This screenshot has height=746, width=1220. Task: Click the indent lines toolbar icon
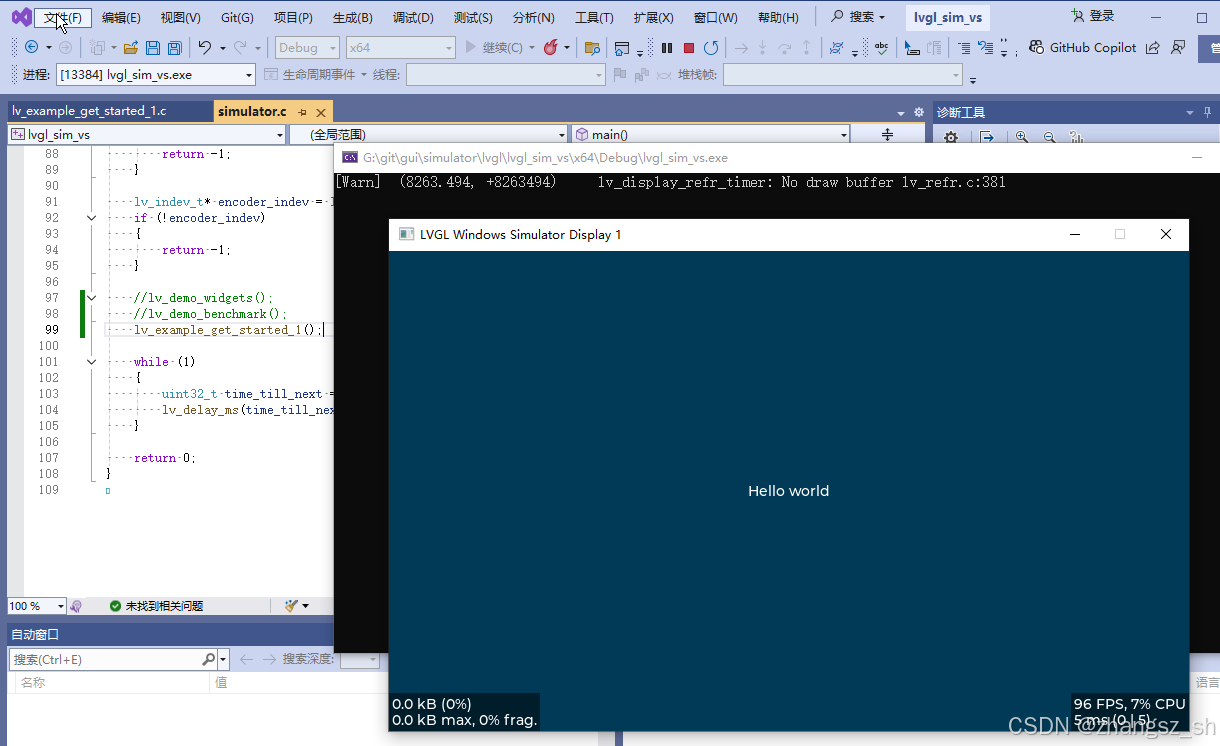tap(964, 48)
